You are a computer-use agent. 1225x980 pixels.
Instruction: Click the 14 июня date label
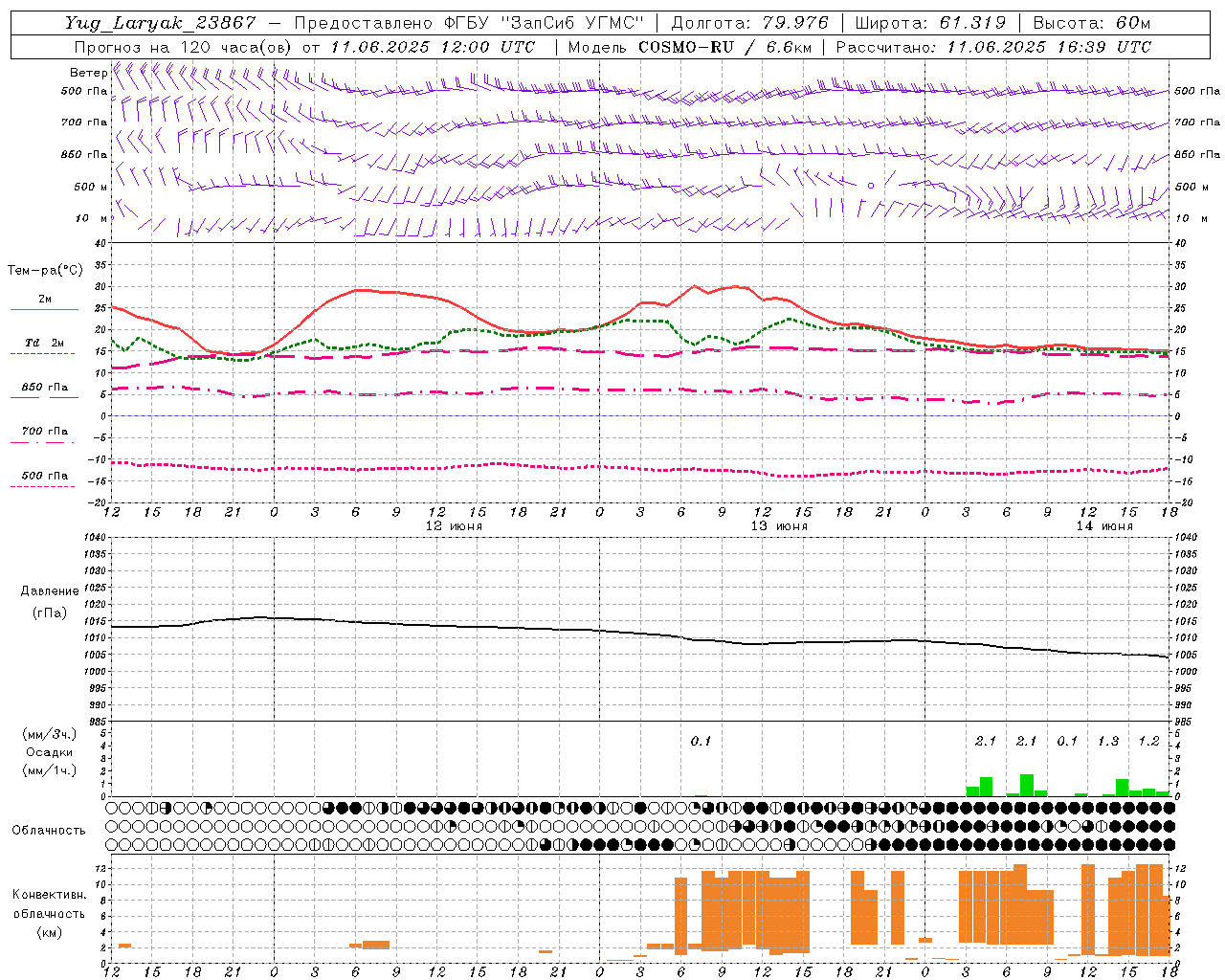1104,526
